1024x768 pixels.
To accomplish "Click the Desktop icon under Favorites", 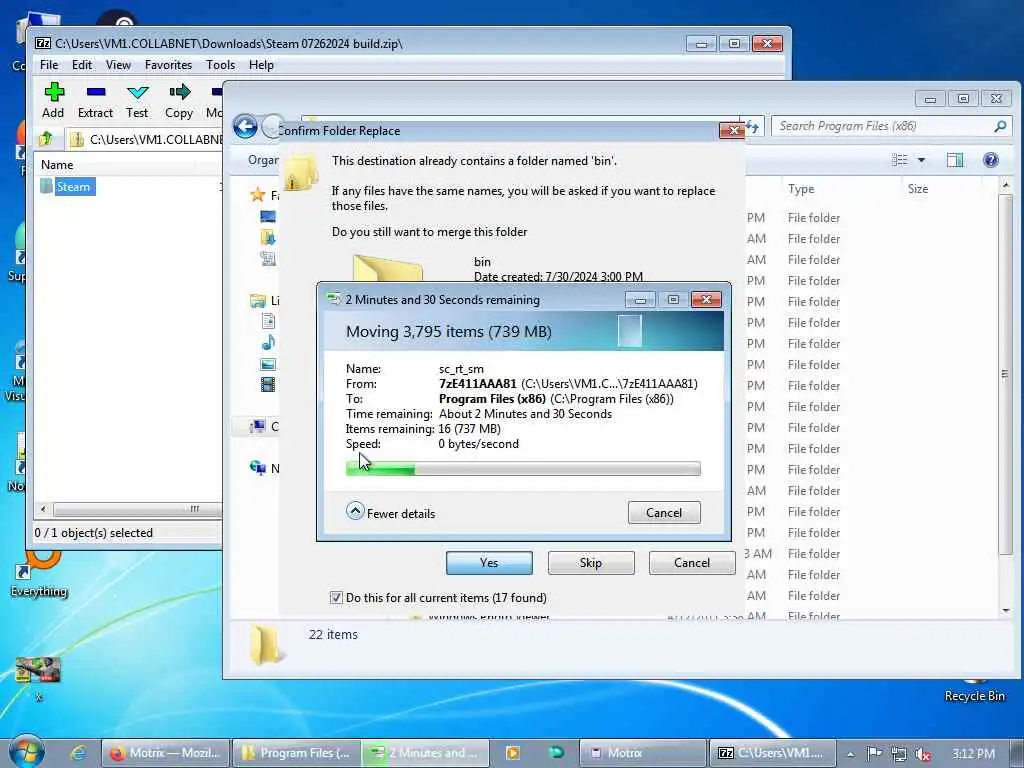I will [268, 216].
